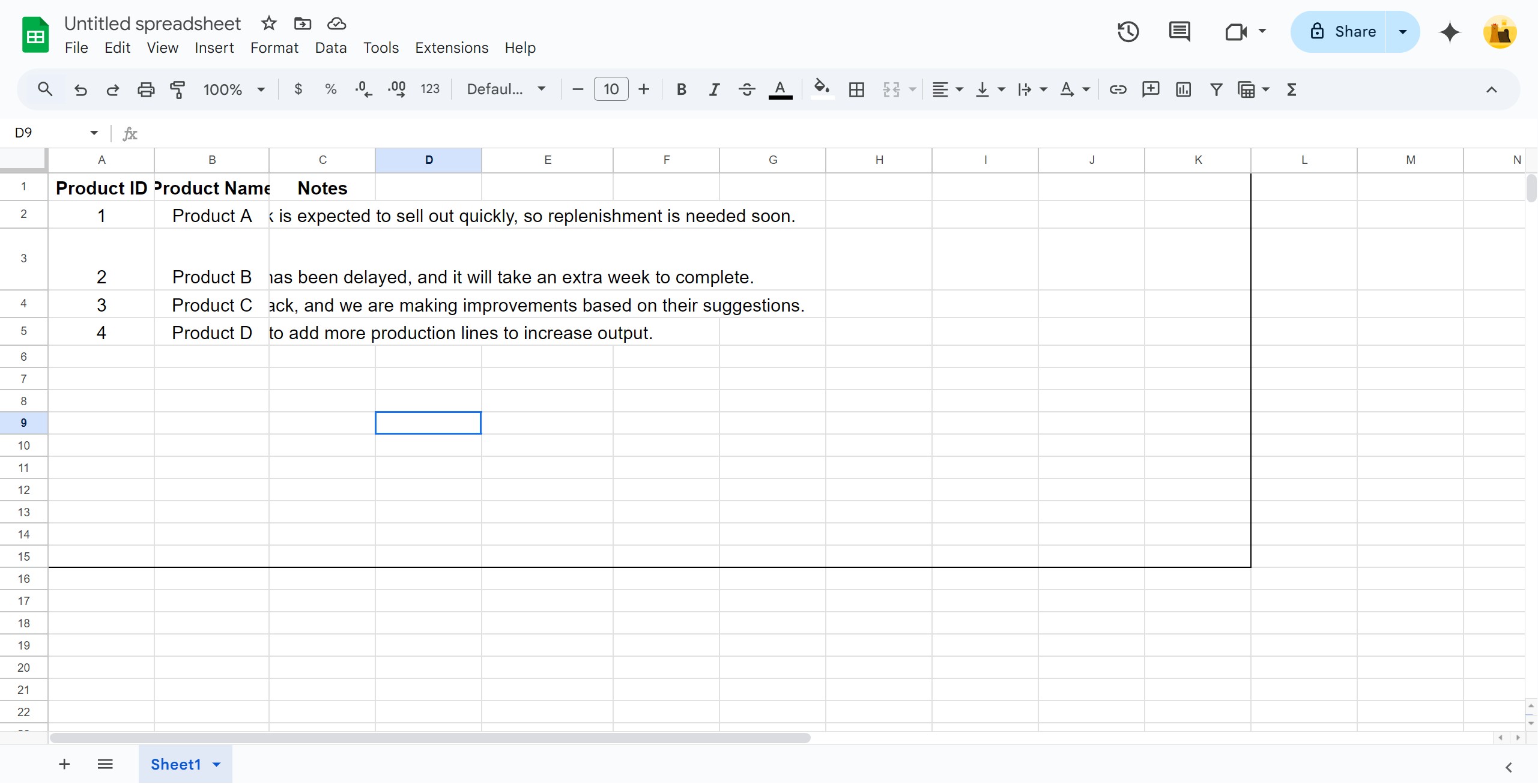This screenshot has height=784, width=1538.
Task: Open the fill color picker
Action: click(822, 89)
